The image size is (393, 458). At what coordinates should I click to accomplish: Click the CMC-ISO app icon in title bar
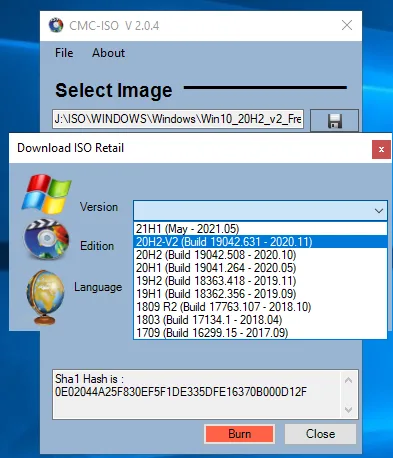click(56, 25)
